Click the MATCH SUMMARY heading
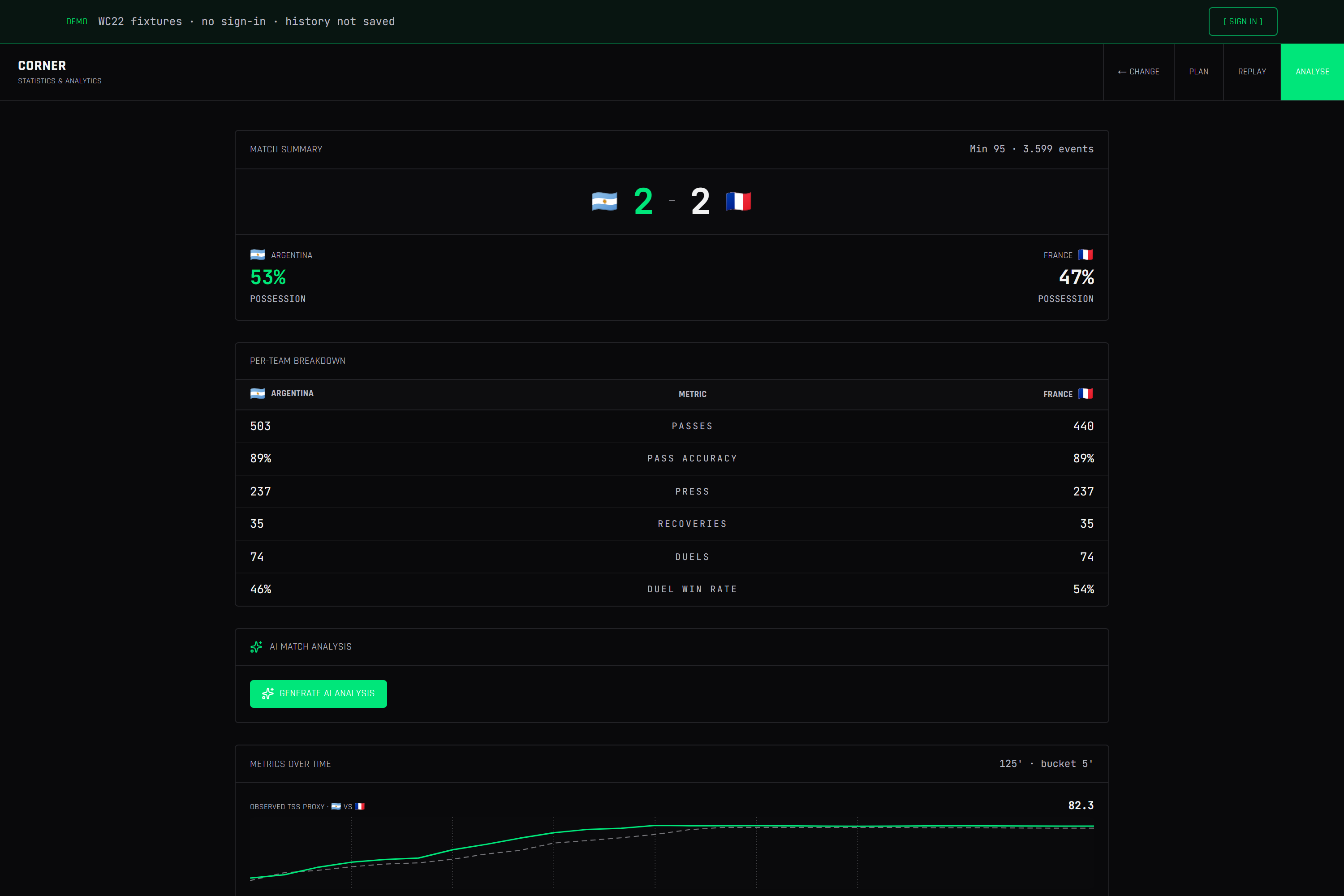 (286, 150)
